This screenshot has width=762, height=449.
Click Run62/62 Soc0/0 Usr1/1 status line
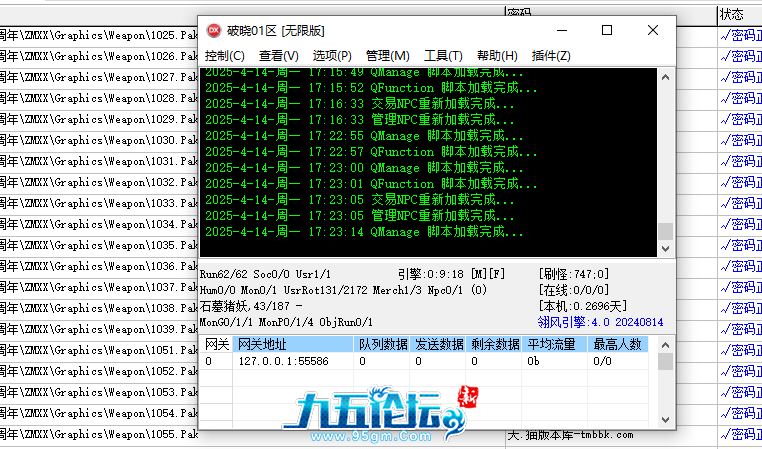[x=265, y=274]
